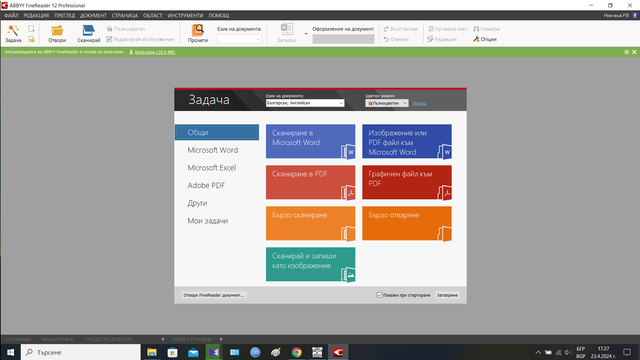Click the Затваряне close button
Image resolution: width=640 pixels, height=360 pixels.
coord(447,295)
